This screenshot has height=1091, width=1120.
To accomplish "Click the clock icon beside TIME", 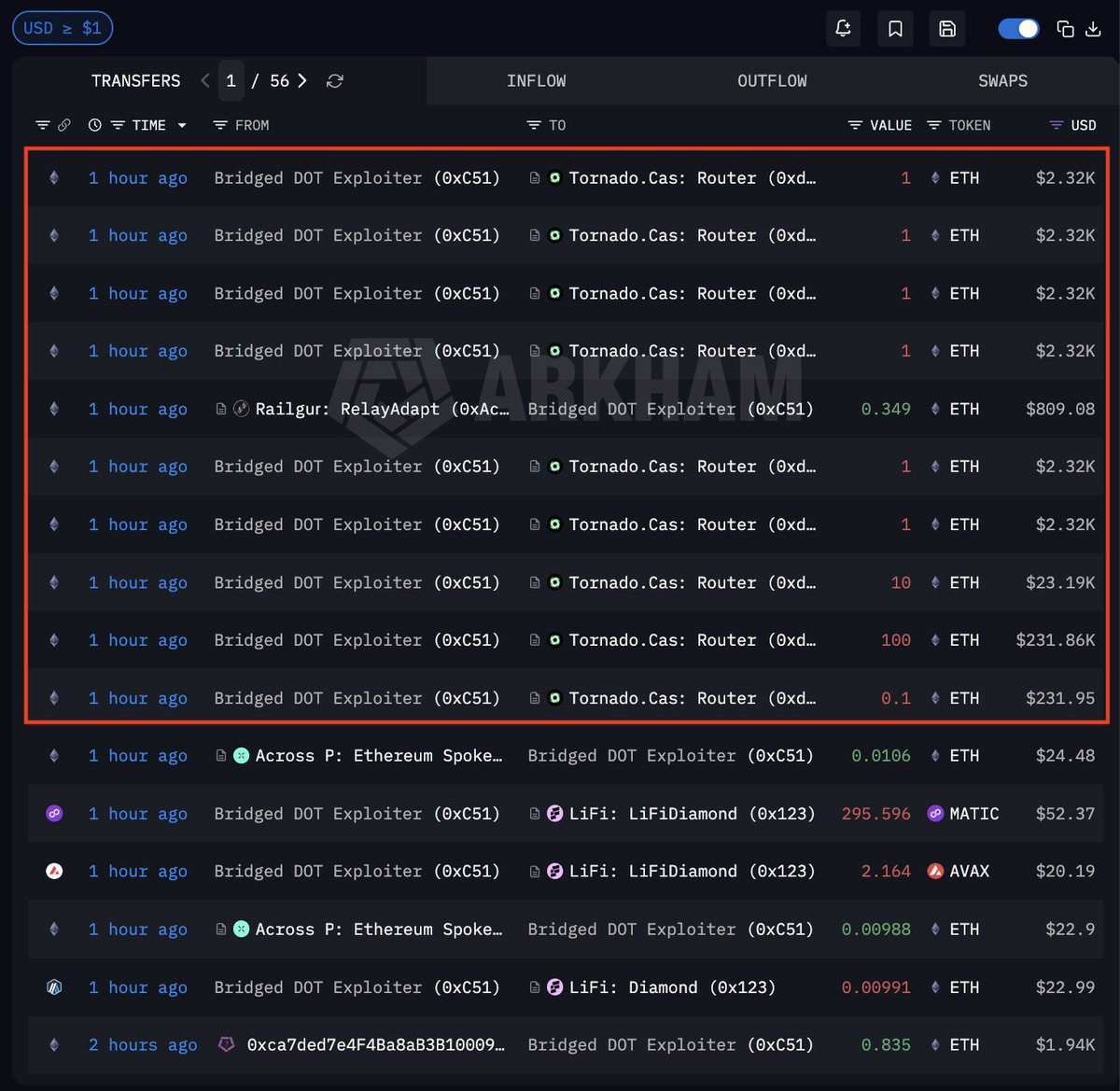I will (94, 125).
